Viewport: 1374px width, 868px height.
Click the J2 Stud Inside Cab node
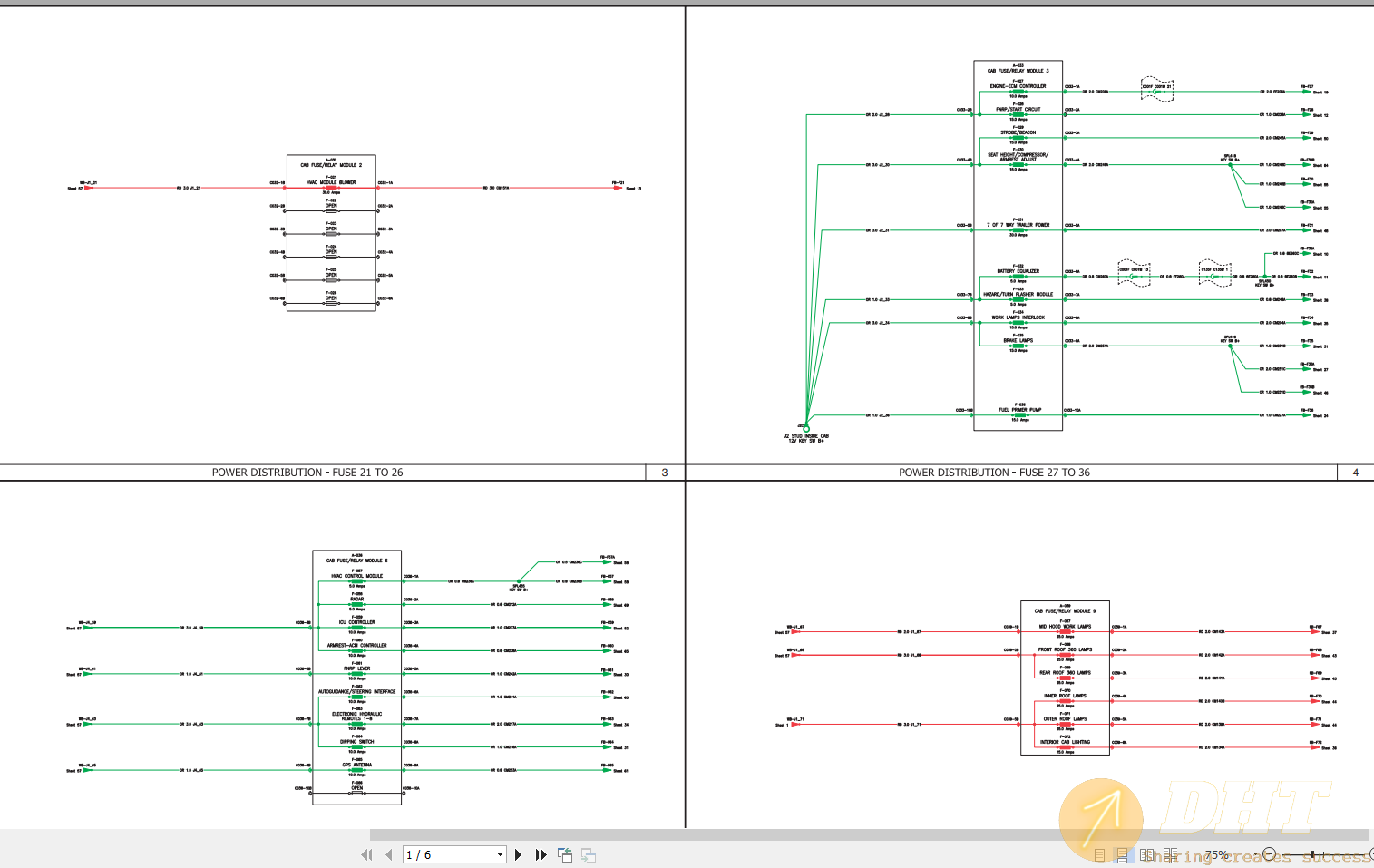[806, 428]
